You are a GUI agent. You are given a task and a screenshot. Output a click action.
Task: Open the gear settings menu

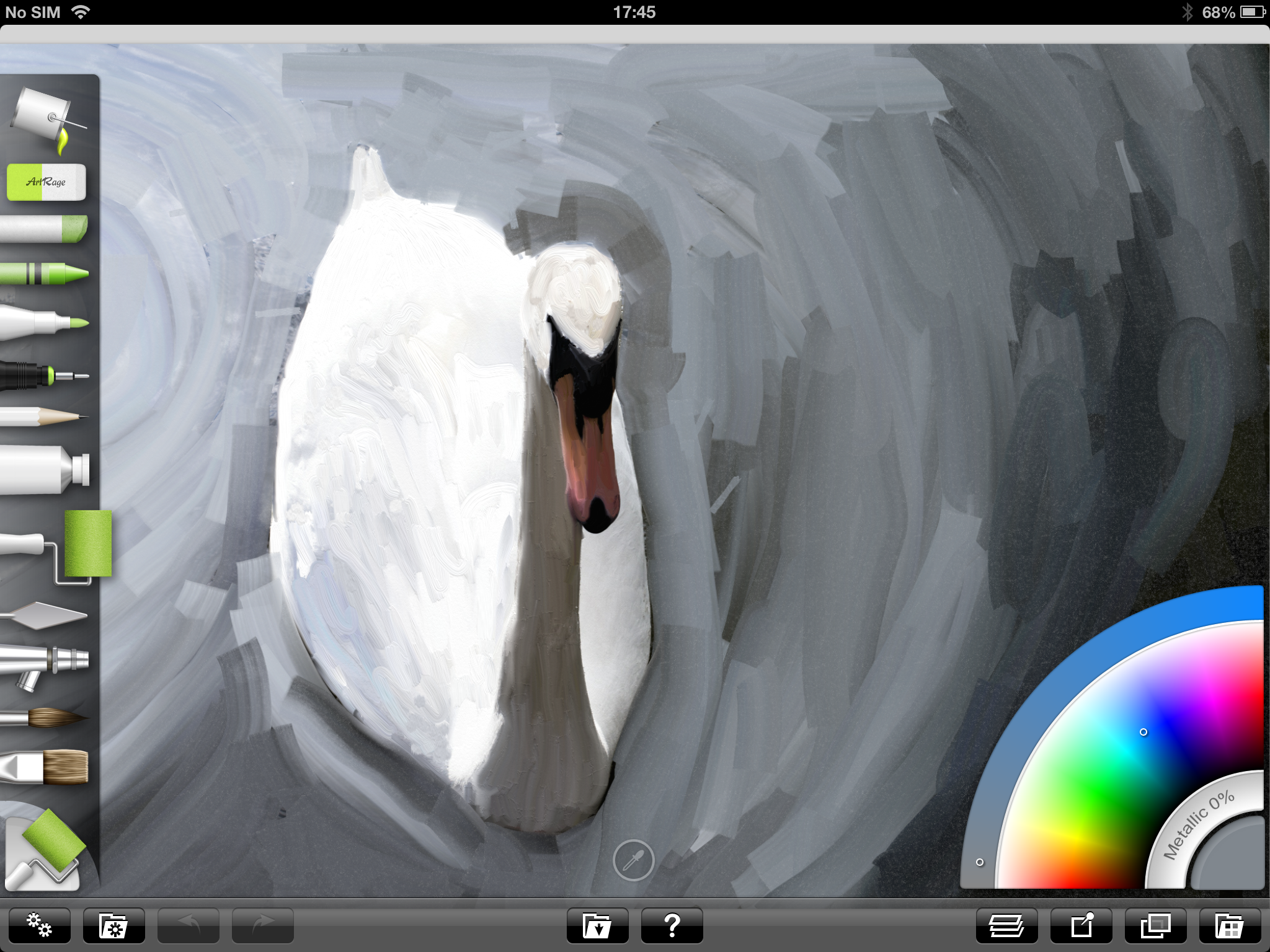[x=40, y=926]
